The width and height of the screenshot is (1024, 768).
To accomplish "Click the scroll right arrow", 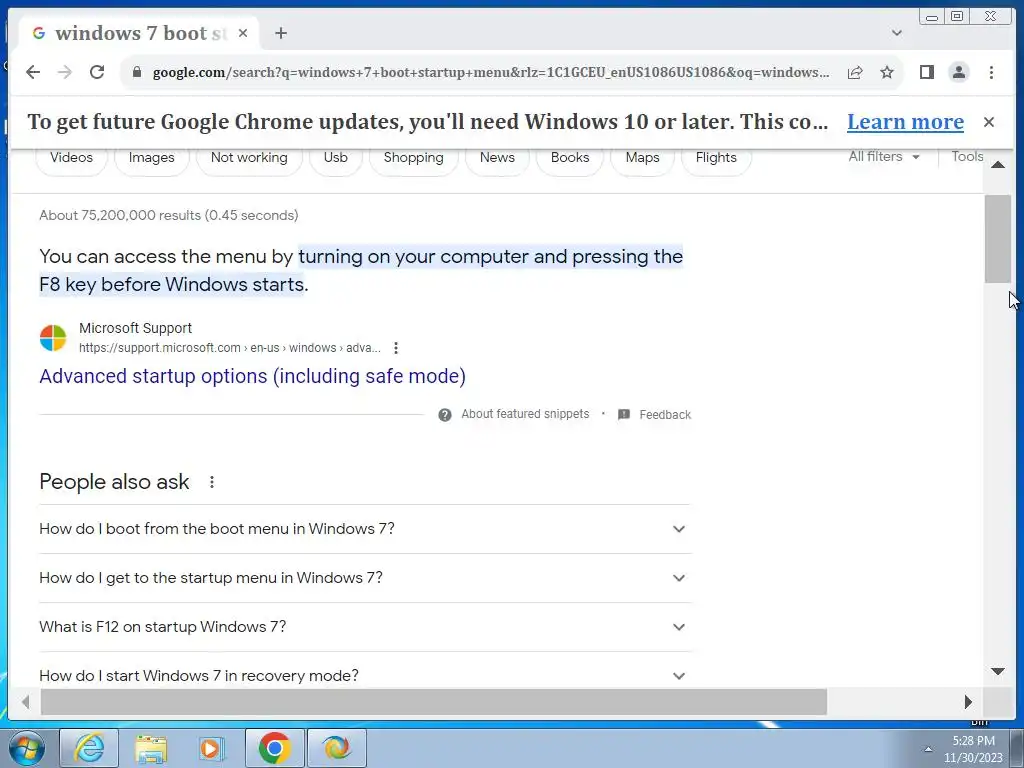I will [x=968, y=702].
